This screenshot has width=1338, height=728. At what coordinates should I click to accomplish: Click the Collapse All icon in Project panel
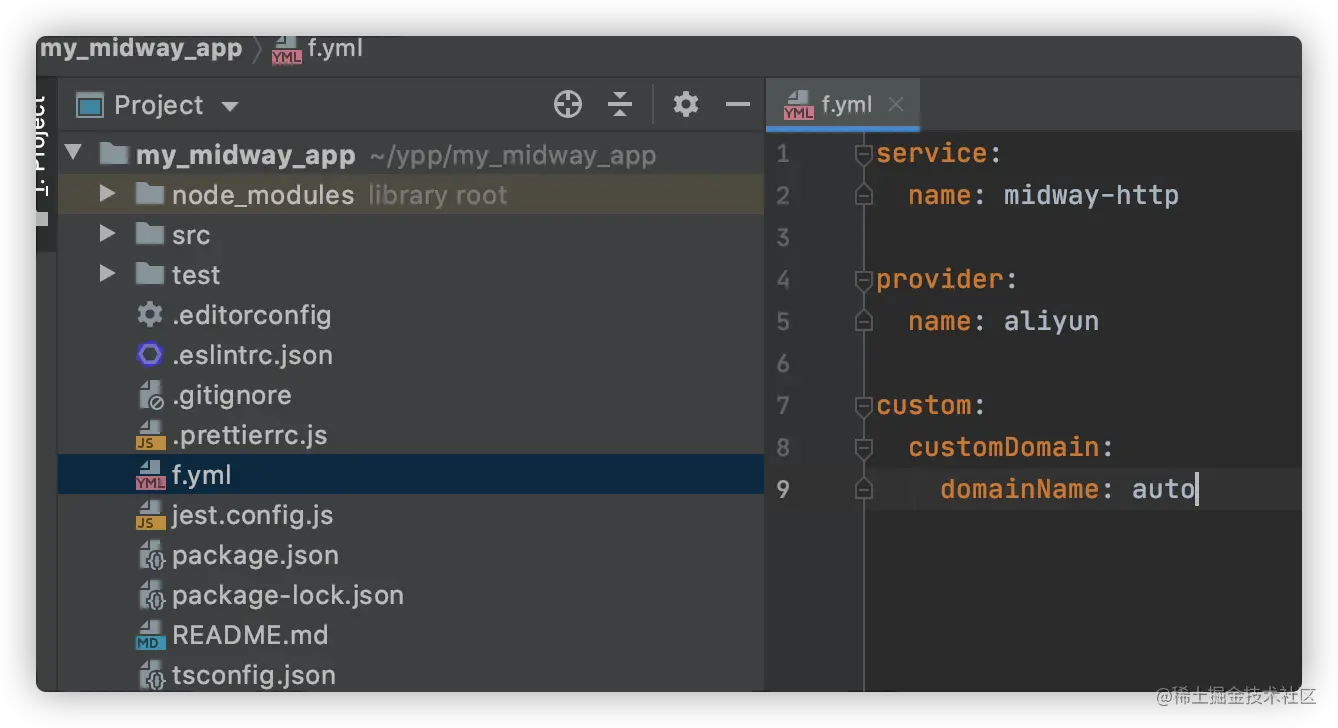coord(620,104)
